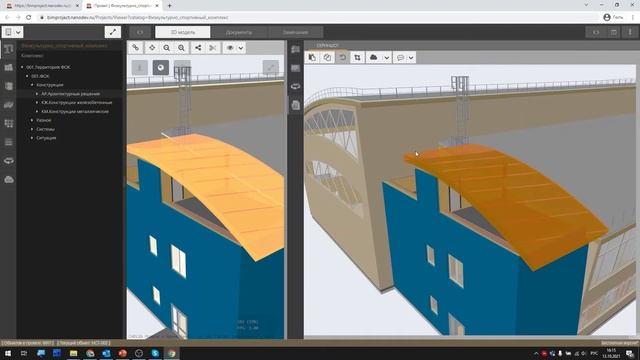Click the paste/clipboard icon in right viewer toolbar
The width and height of the screenshot is (640, 360).
coord(312,58)
